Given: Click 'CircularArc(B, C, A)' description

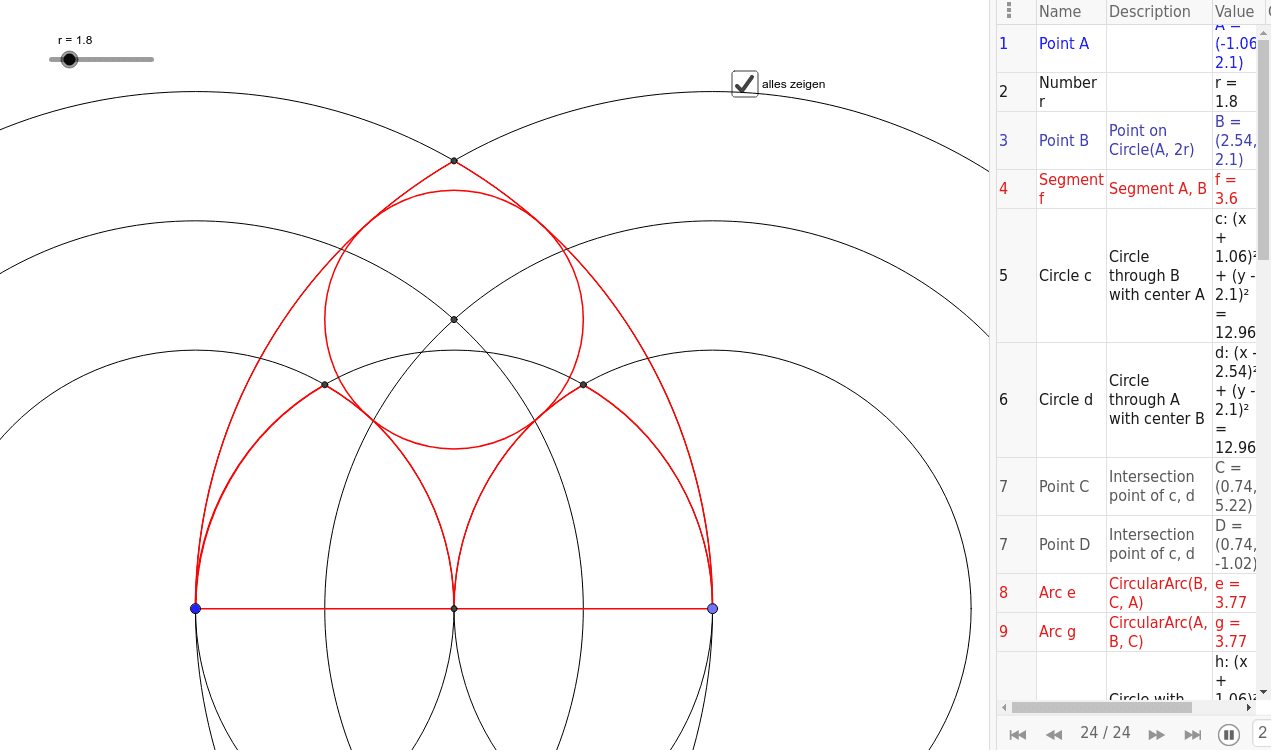Looking at the screenshot, I should [1159, 593].
